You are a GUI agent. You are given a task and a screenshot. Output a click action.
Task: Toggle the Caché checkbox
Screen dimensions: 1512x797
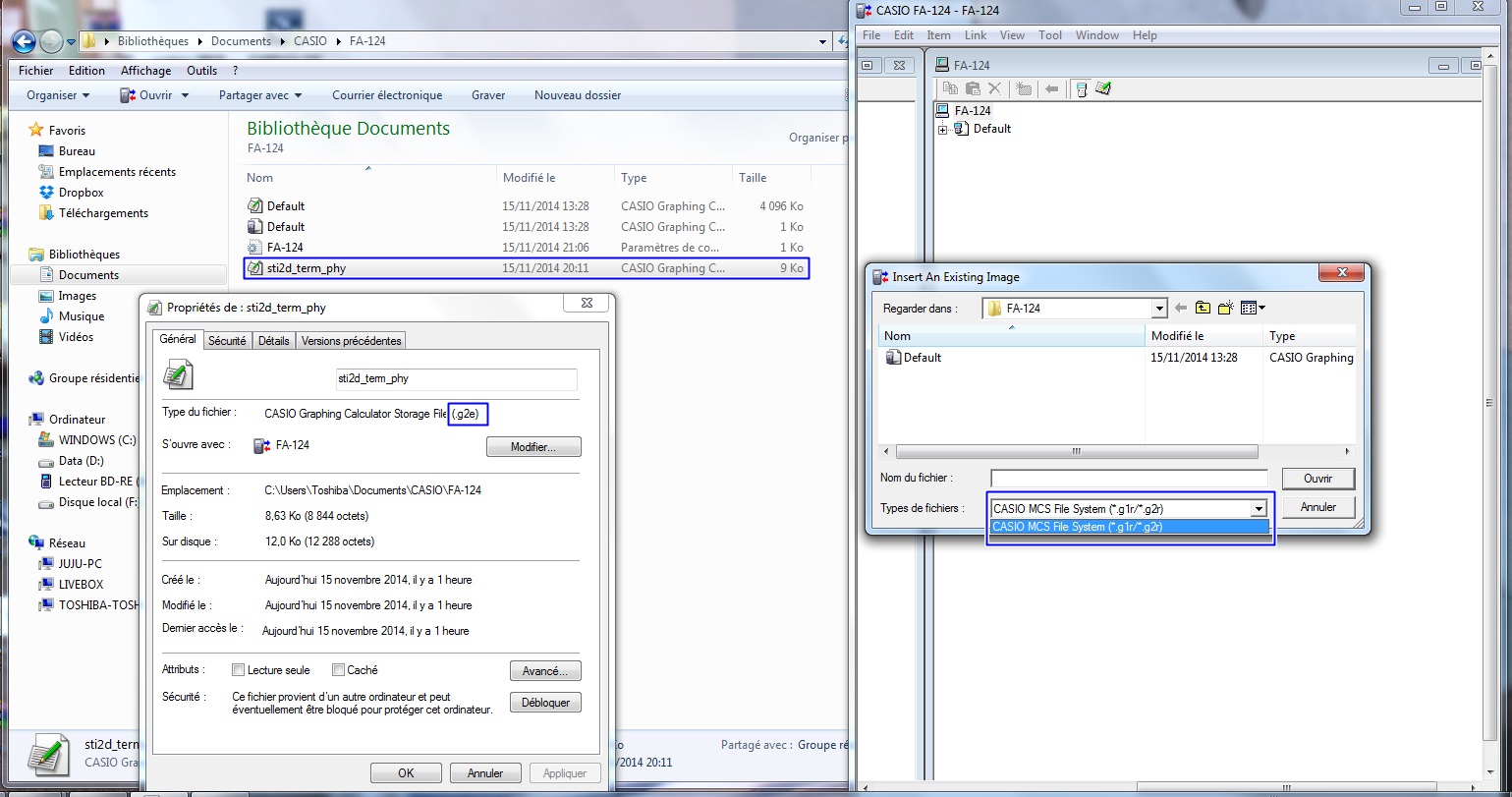click(338, 670)
